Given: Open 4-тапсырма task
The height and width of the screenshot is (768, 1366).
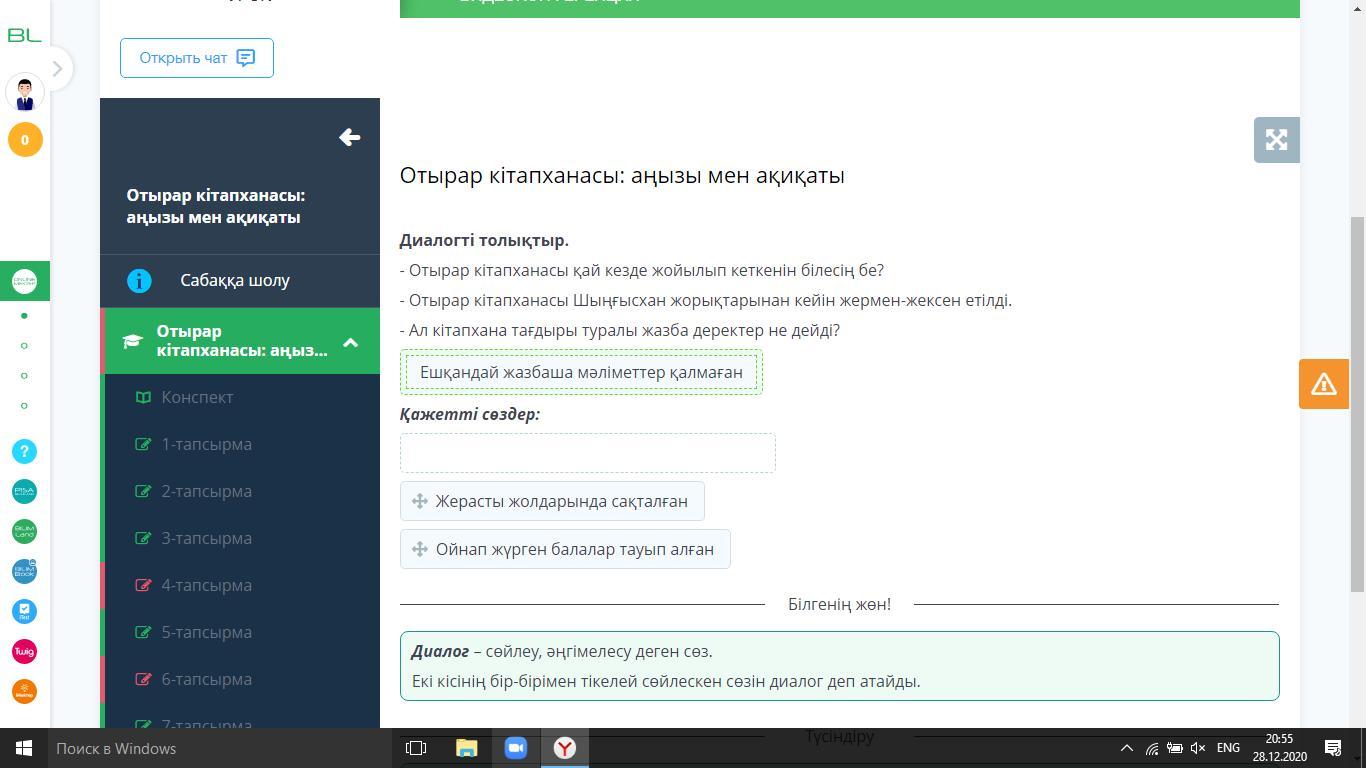Looking at the screenshot, I should point(207,585).
